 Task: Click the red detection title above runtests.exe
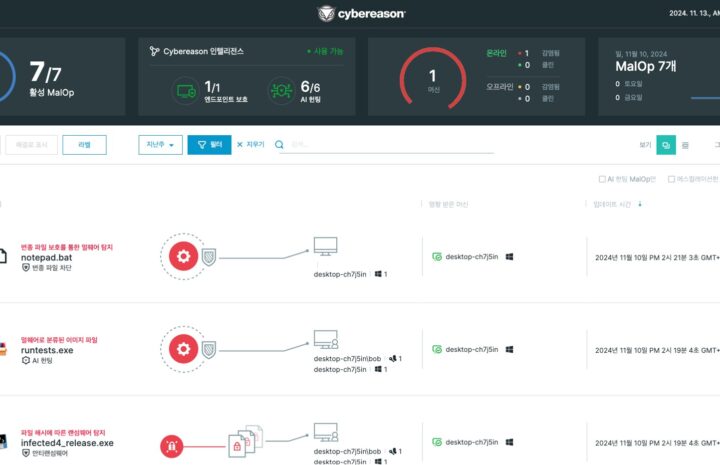59,340
